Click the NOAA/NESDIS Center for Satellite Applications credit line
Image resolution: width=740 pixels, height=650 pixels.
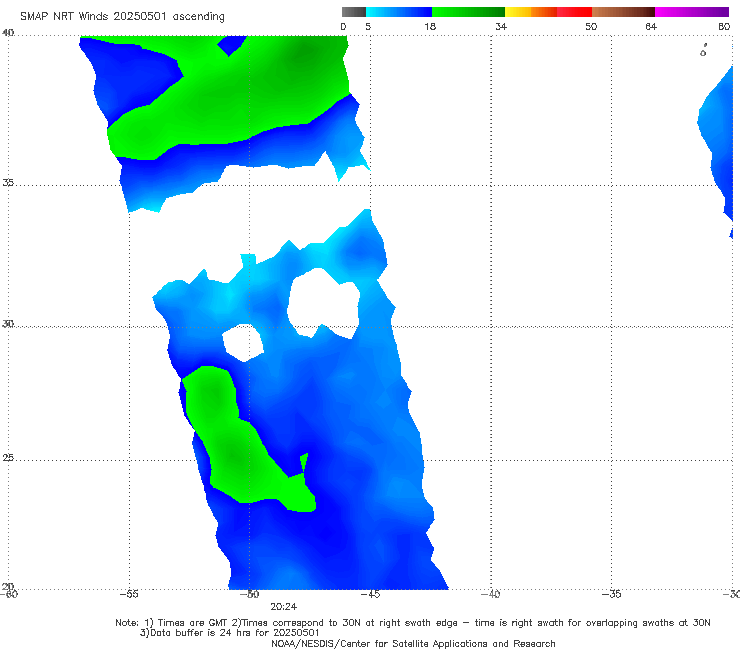(413, 643)
